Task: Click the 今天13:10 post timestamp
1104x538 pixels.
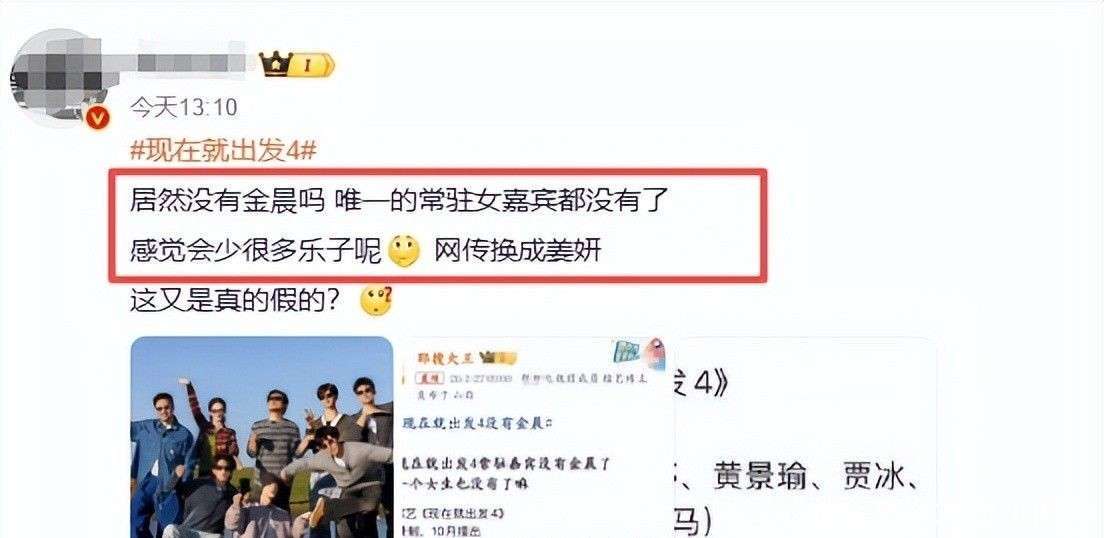Action: (x=184, y=108)
